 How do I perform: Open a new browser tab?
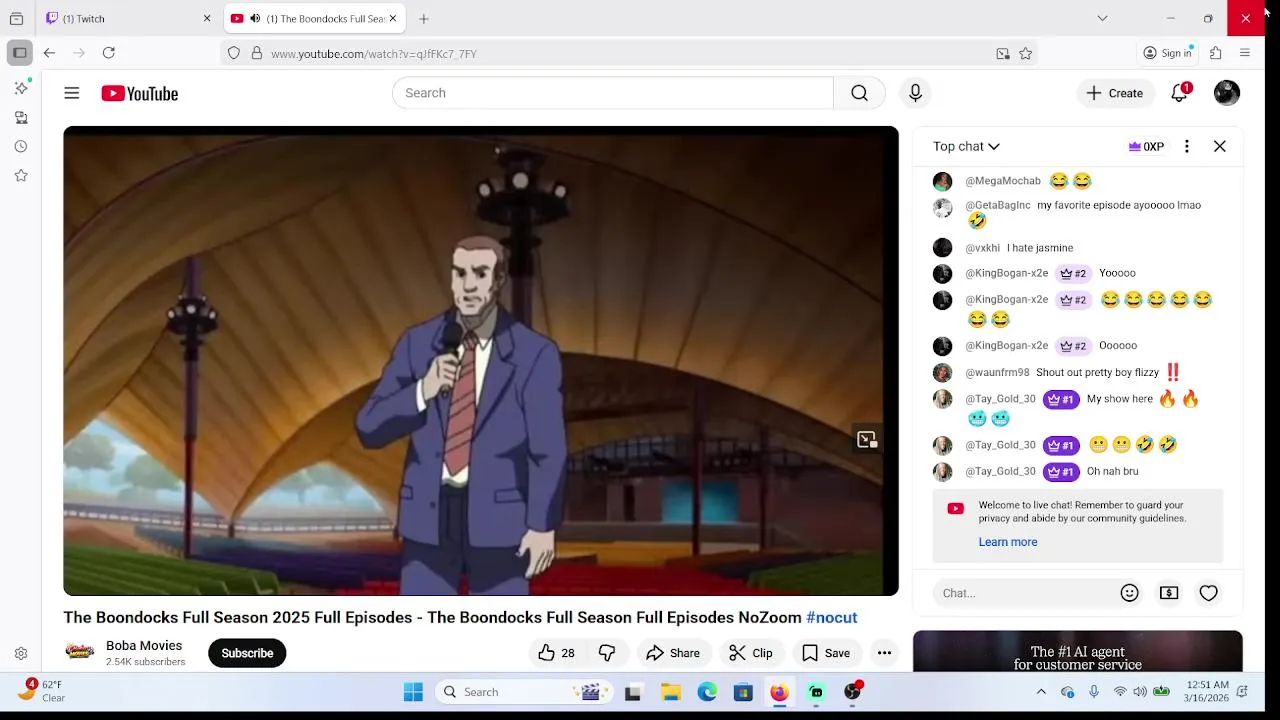(424, 18)
